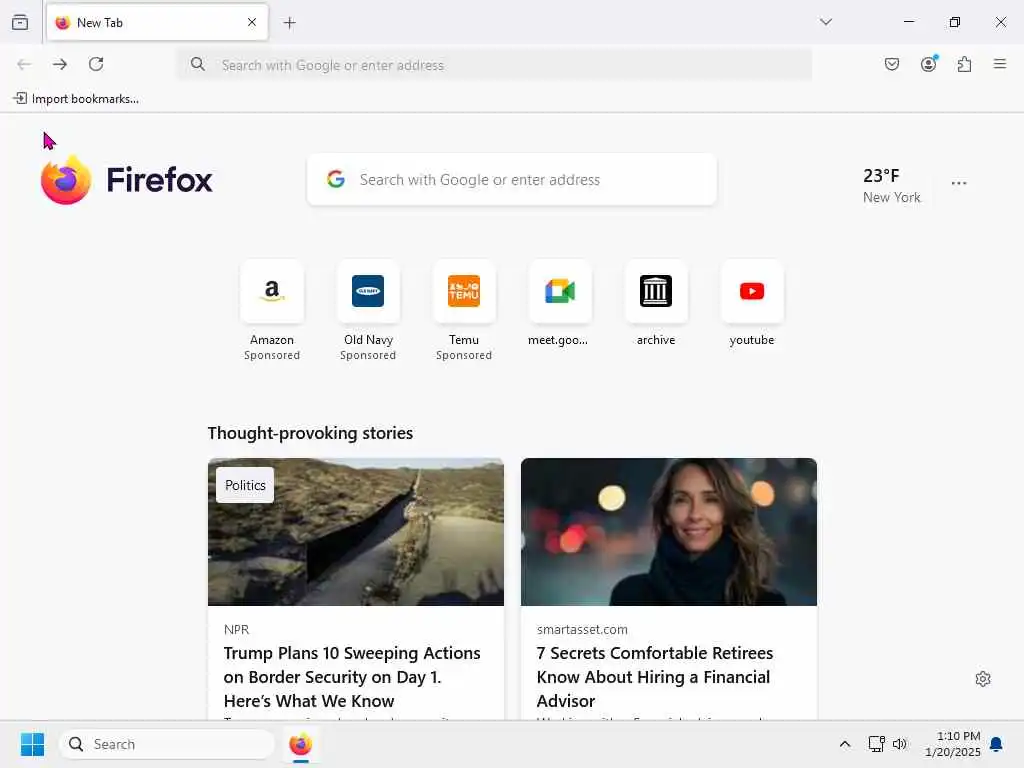The image size is (1024, 768).
Task: Close the New Tab tab
Action: 252,22
